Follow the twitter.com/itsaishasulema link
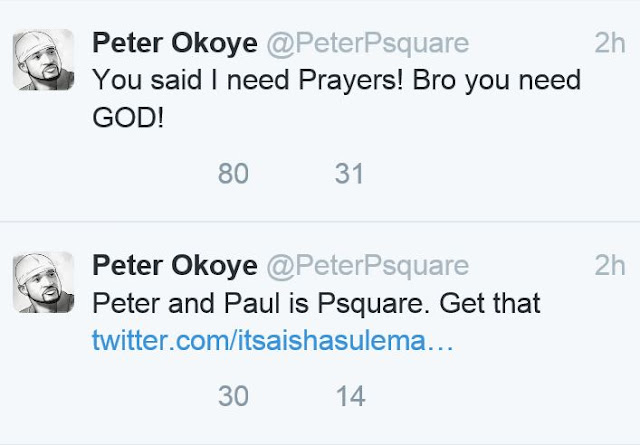640x445 pixels. click(x=273, y=340)
